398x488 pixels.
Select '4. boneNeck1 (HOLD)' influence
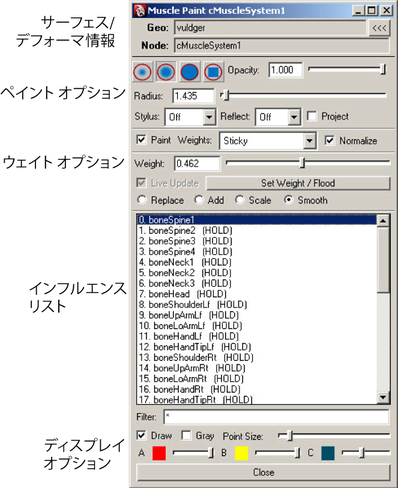click(x=257, y=262)
